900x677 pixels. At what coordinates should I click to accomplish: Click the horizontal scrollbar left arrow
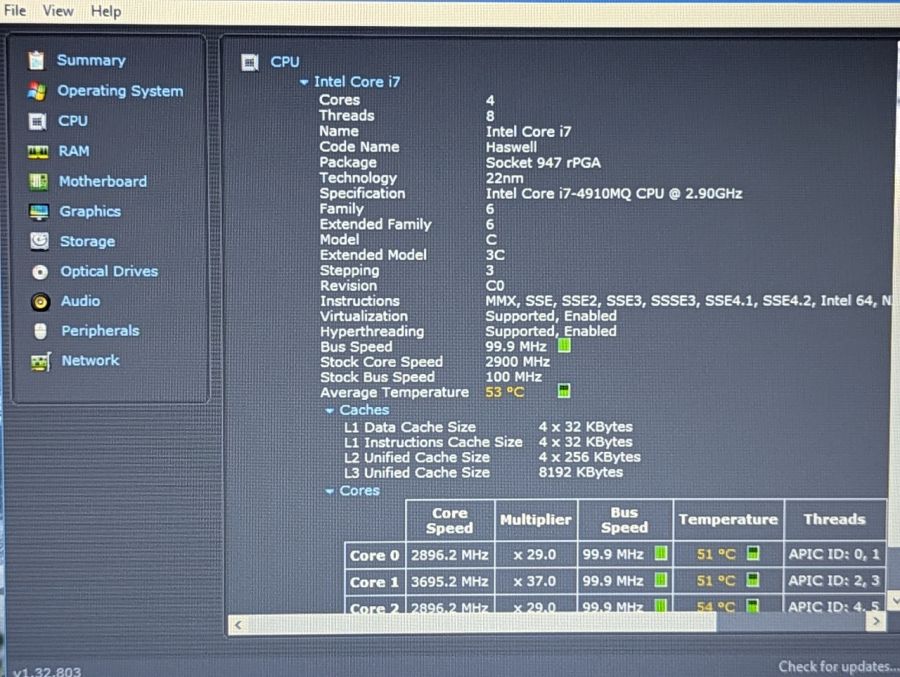point(238,625)
